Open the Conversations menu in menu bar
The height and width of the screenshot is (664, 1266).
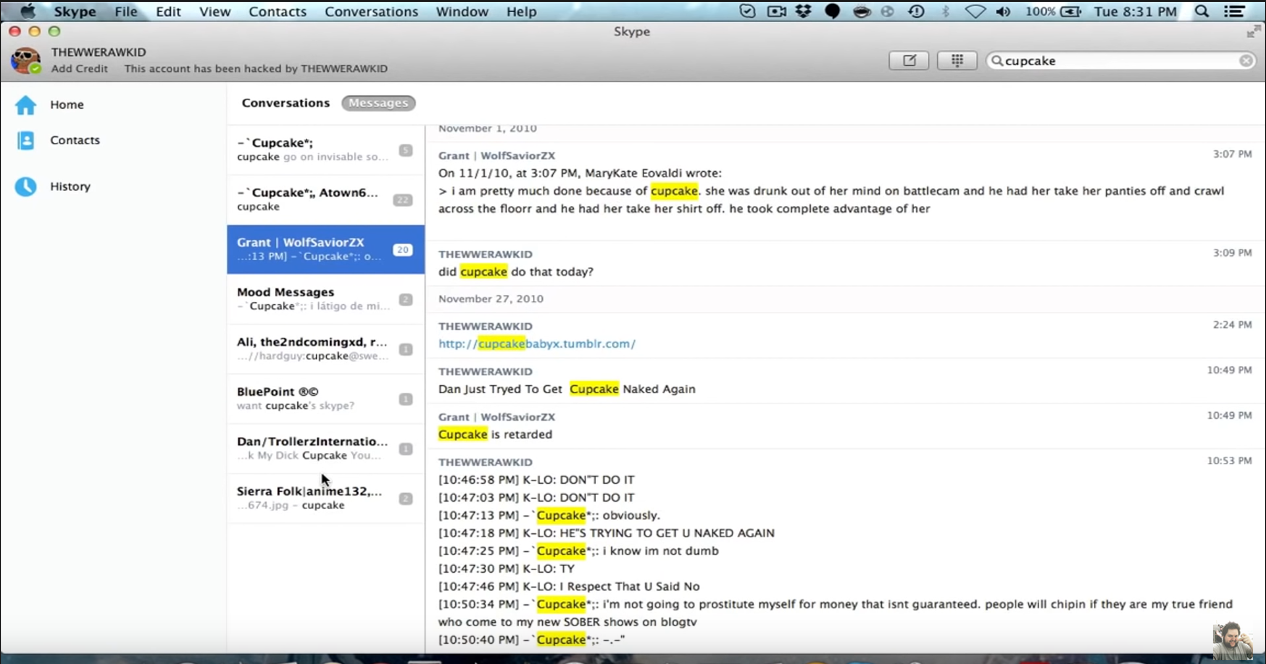click(372, 12)
